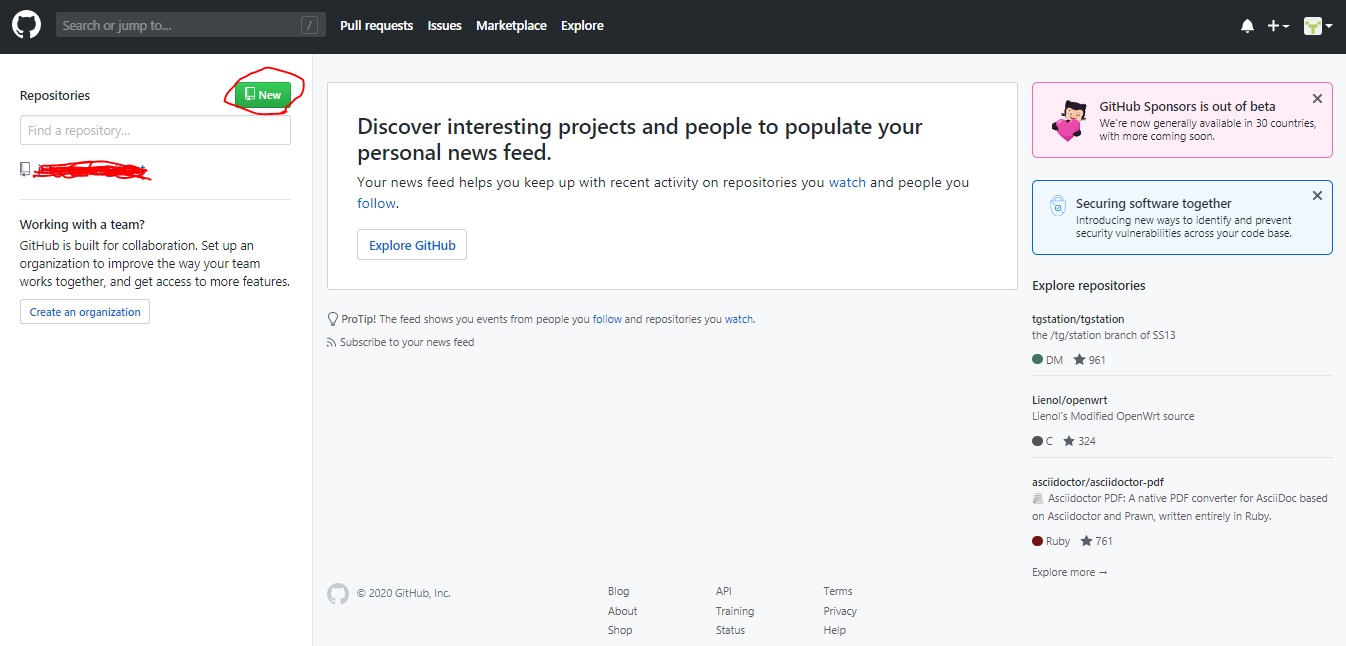Click the repository book icon in sidebar
The width and height of the screenshot is (1346, 646).
pos(25,169)
